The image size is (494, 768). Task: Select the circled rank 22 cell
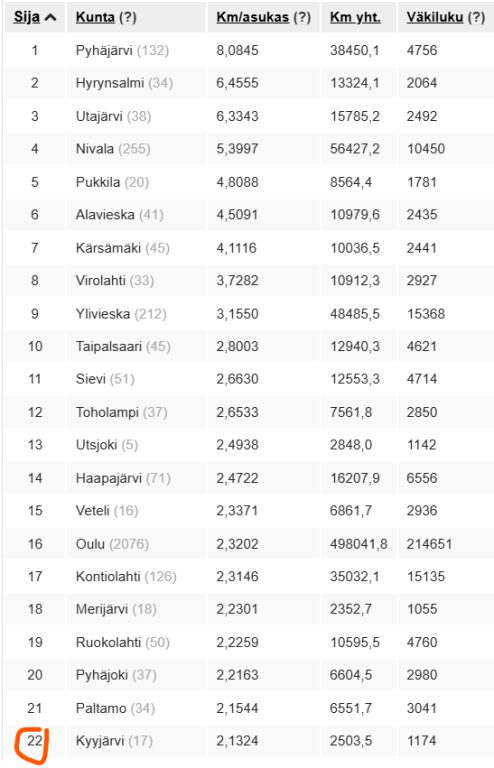click(x=35, y=741)
